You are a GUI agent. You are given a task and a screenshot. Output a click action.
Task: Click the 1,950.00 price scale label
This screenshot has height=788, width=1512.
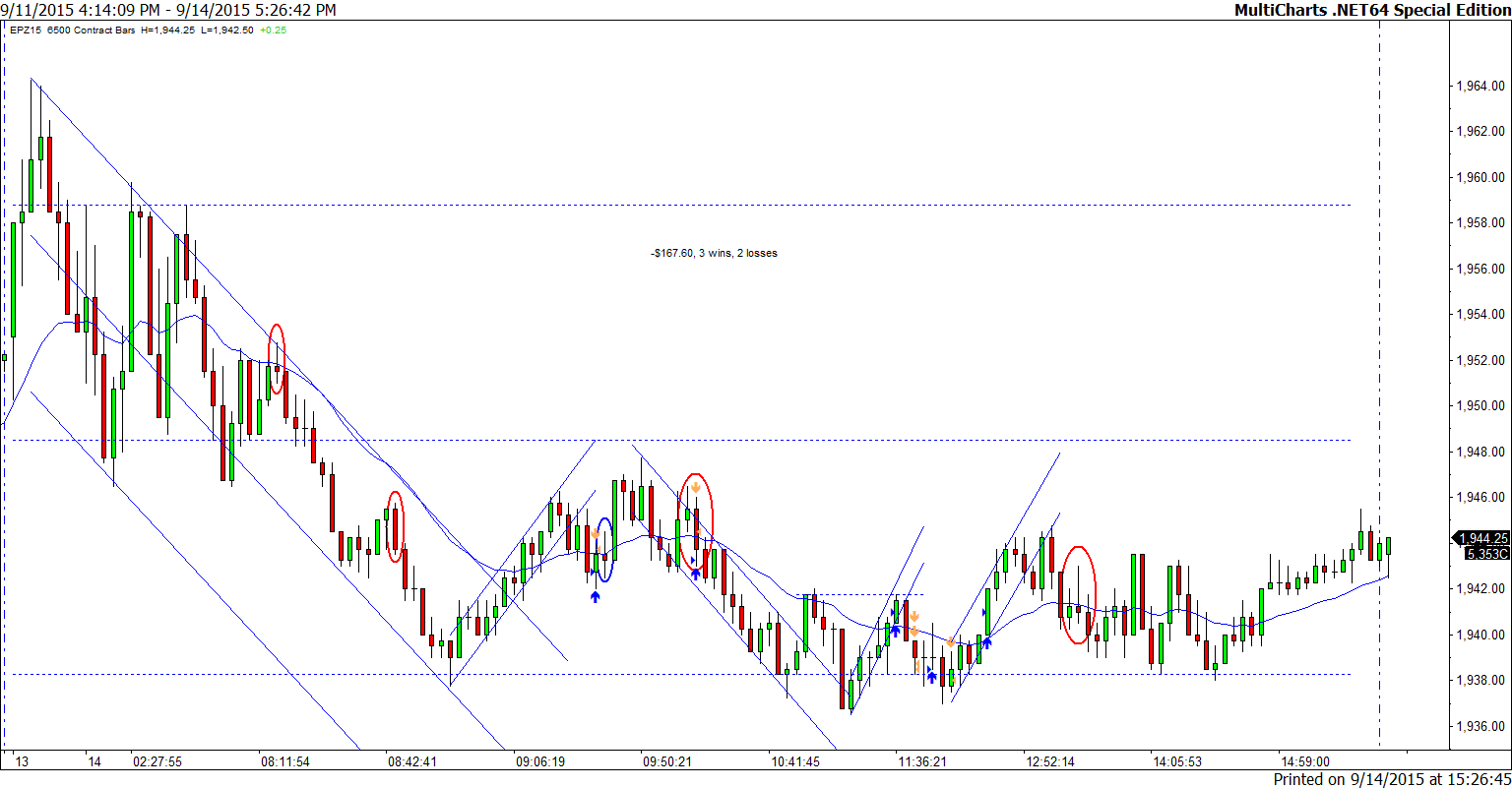[1482, 405]
